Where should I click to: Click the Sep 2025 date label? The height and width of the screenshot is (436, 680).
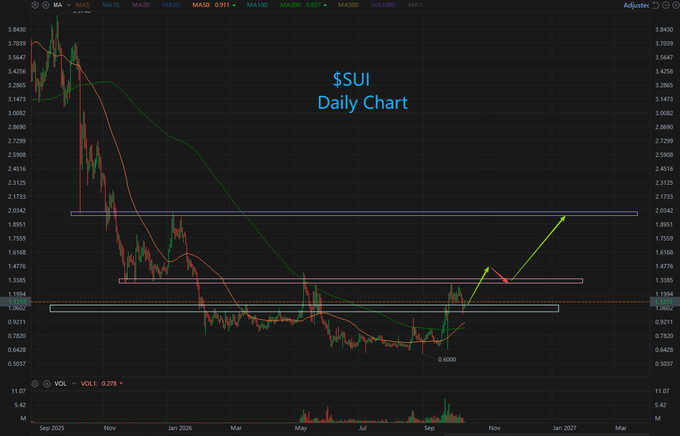(52, 428)
